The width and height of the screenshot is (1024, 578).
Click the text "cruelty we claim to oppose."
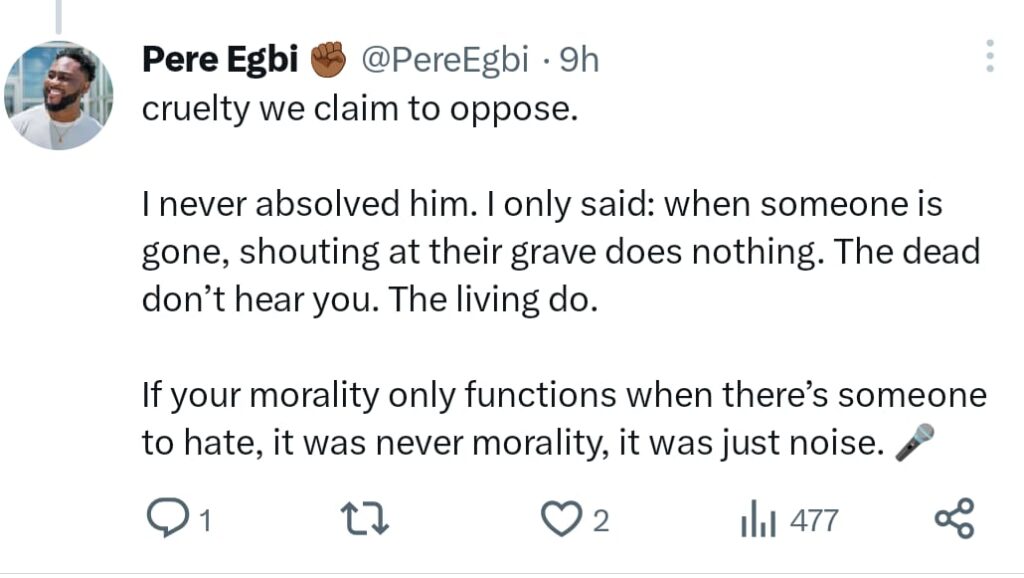click(x=360, y=109)
